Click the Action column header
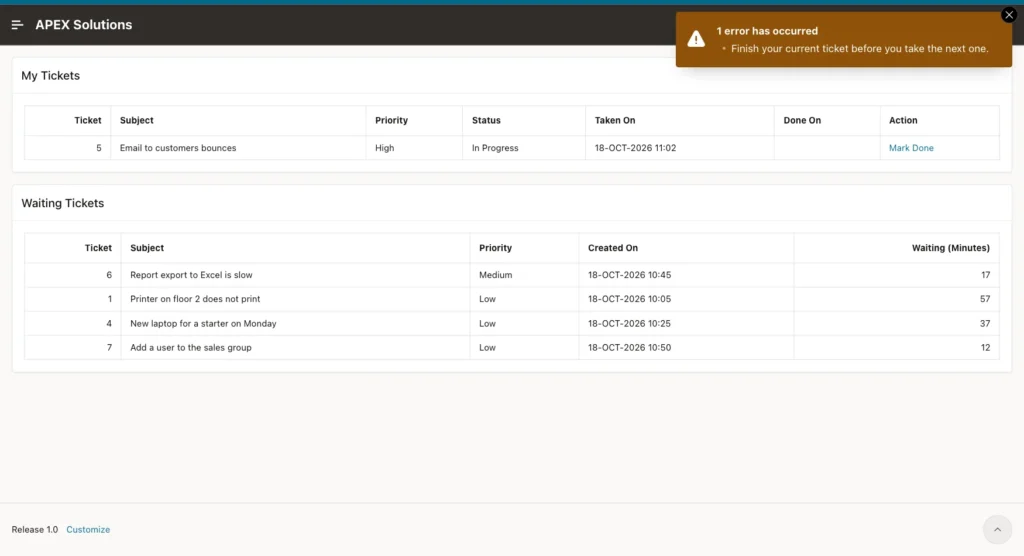 (903, 120)
